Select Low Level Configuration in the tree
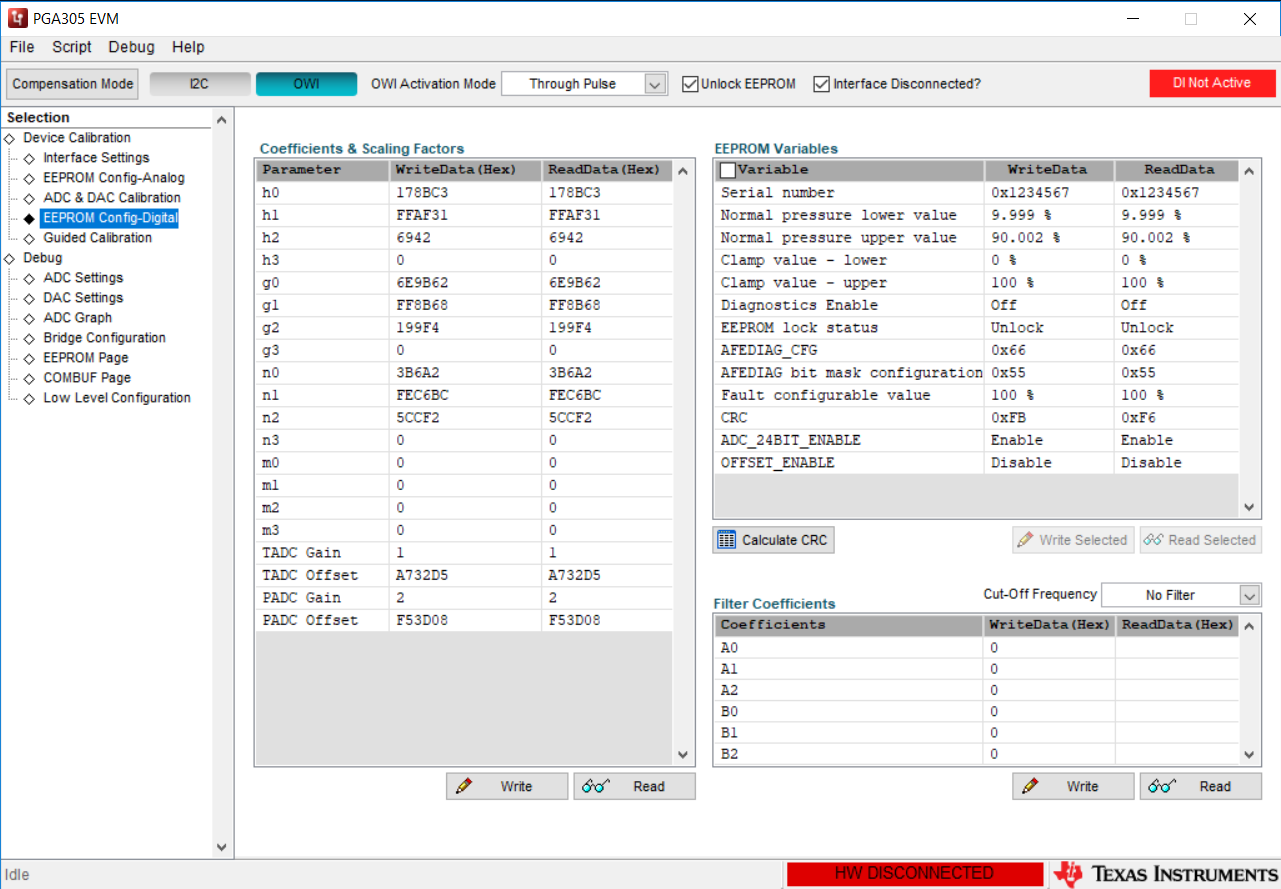Screen dimensions: 1281x889 117,398
